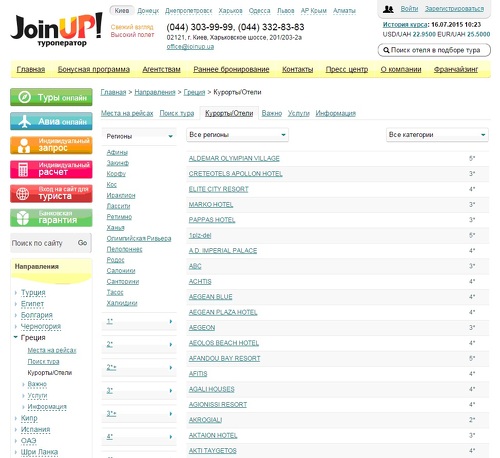The width and height of the screenshot is (500, 458).
Task: Open the ALDEMAR OLYMPIAN VILLAGE hotel link
Action: [x=234, y=158]
